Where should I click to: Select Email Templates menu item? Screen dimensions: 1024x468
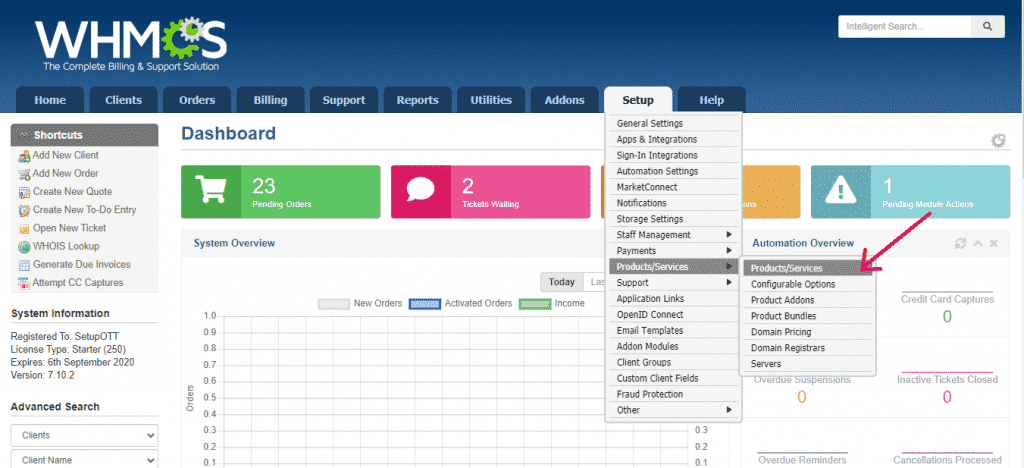point(673,330)
